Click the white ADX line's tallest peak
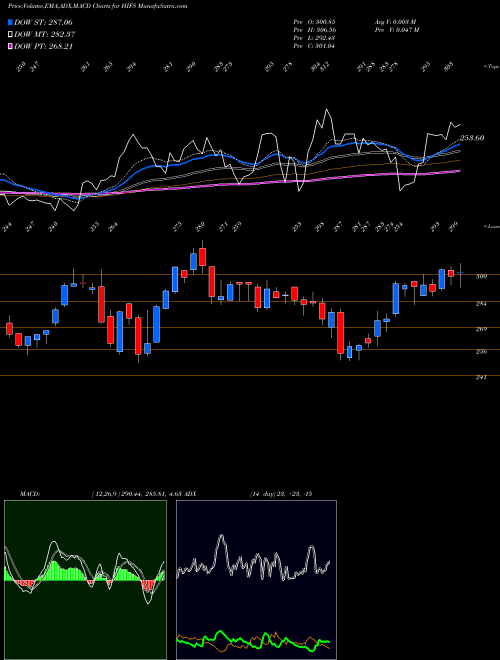500x660 pixels. pos(221,536)
